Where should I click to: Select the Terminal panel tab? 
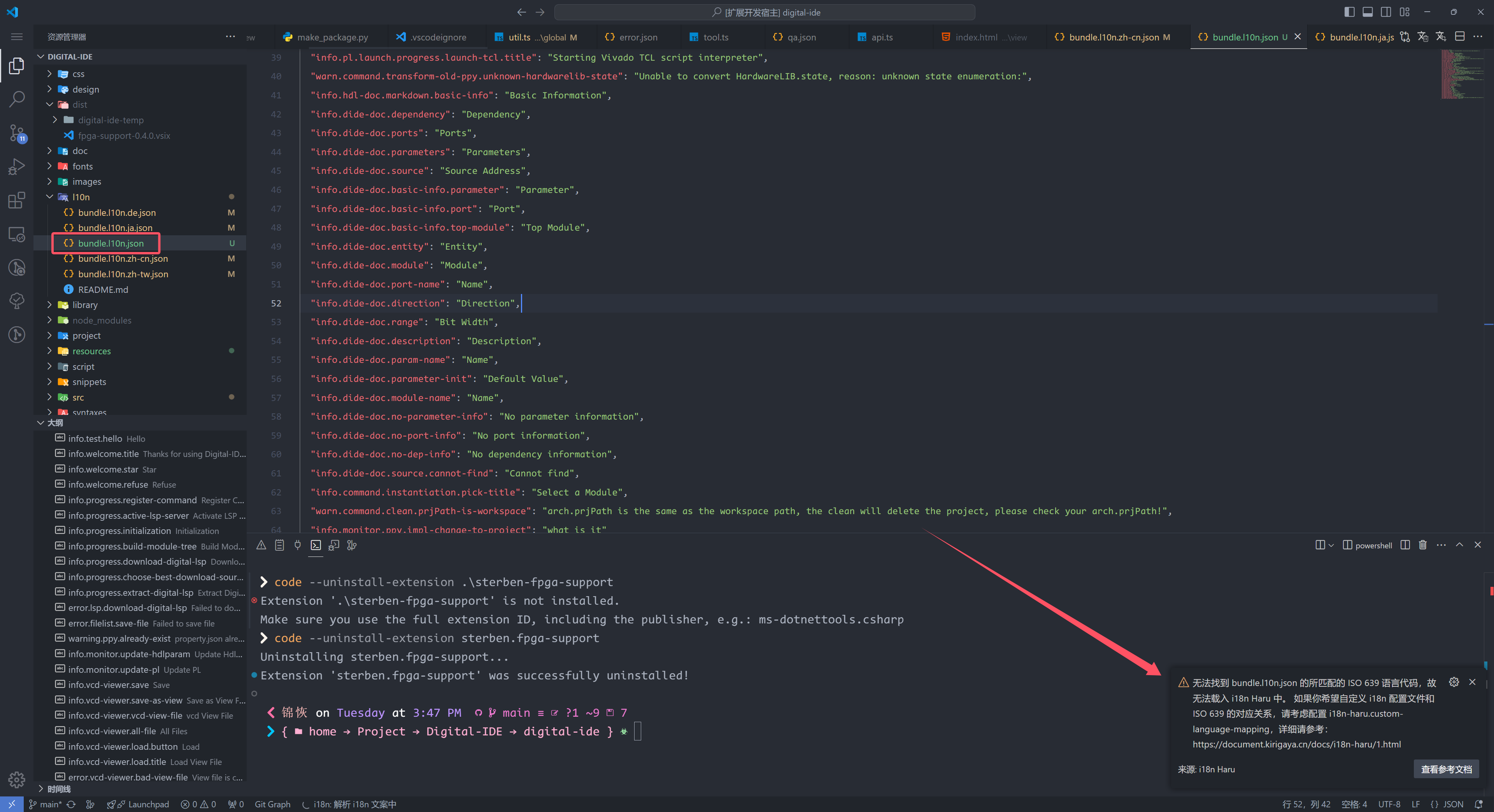pyautogui.click(x=316, y=545)
